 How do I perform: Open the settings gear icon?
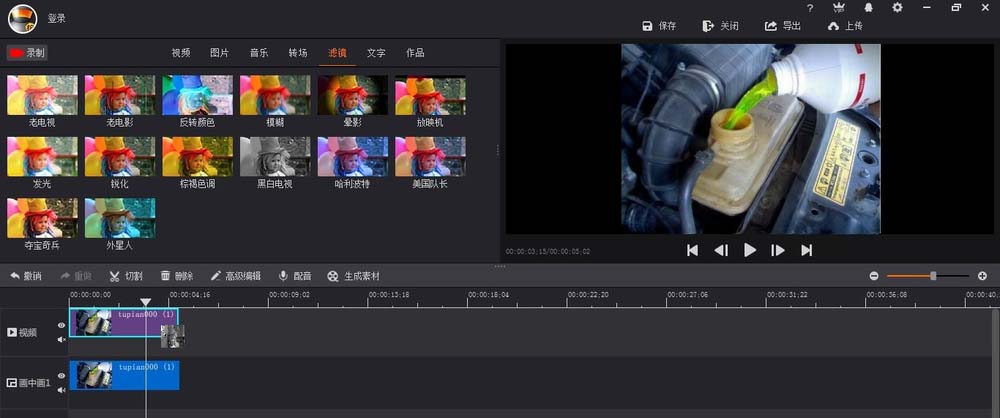pyautogui.click(x=897, y=8)
